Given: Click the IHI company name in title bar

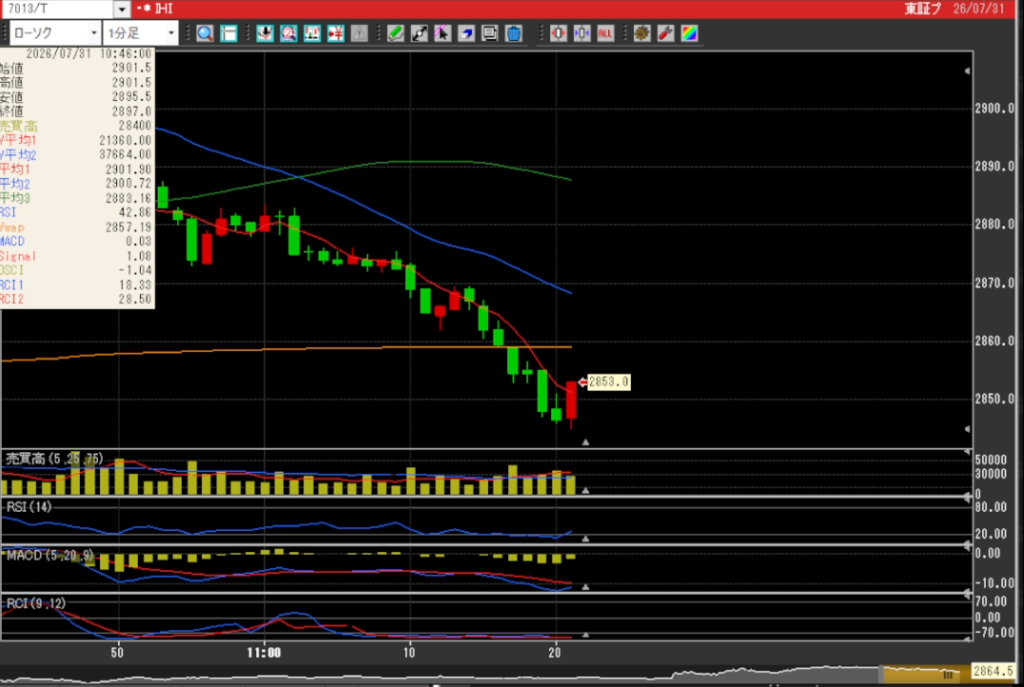Looking at the screenshot, I should coord(164,8).
